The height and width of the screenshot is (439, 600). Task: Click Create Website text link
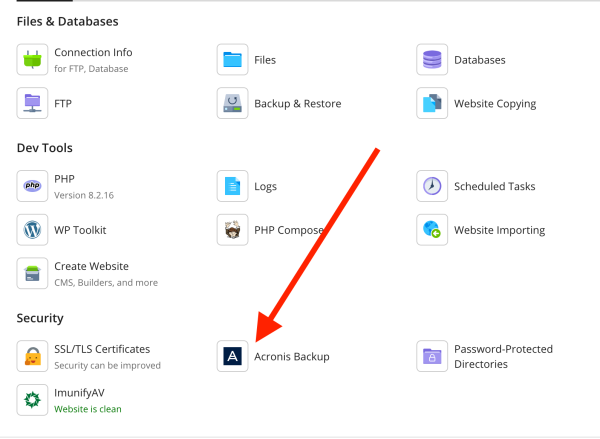(91, 266)
